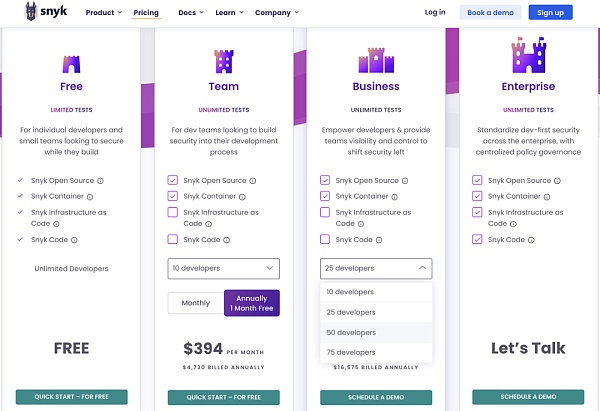The height and width of the screenshot is (411, 600).
Task: Click the Team plan castle icon
Action: coord(223,63)
